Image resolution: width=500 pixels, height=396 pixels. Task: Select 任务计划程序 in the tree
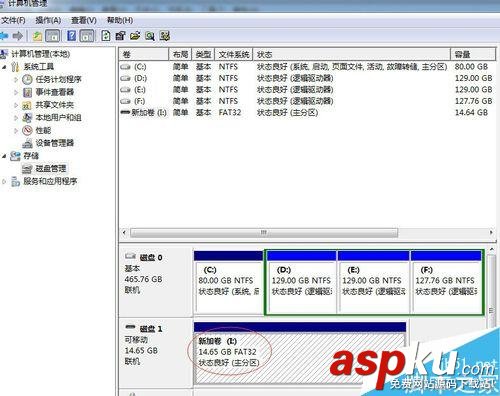pos(58,79)
